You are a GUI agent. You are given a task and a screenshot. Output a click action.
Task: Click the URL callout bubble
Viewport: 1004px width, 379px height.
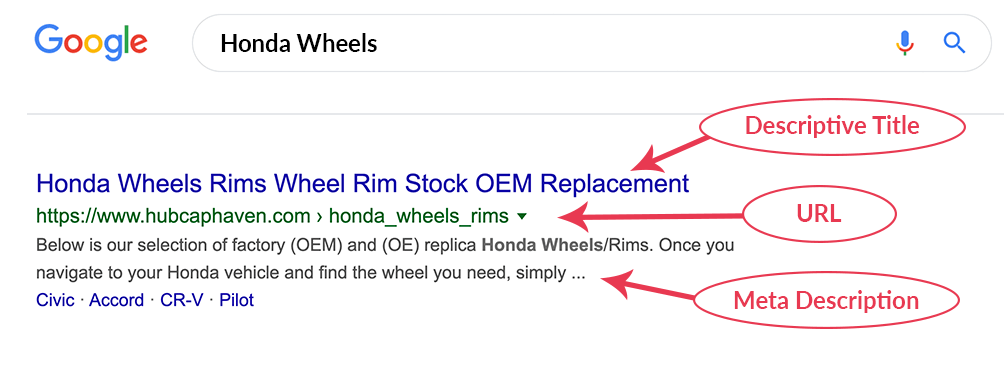pyautogui.click(x=819, y=214)
